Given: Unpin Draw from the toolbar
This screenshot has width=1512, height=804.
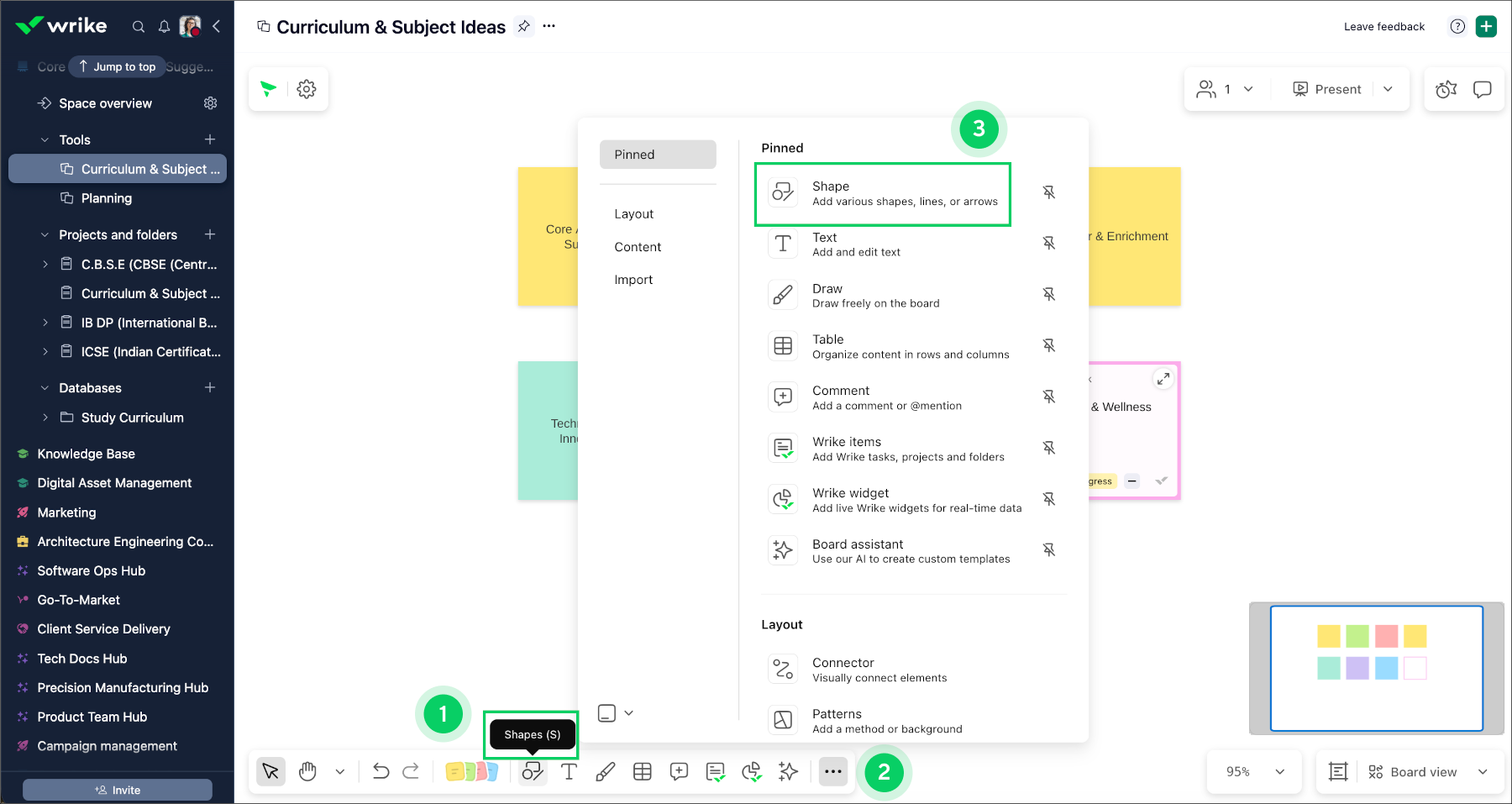Looking at the screenshot, I should [x=1049, y=294].
